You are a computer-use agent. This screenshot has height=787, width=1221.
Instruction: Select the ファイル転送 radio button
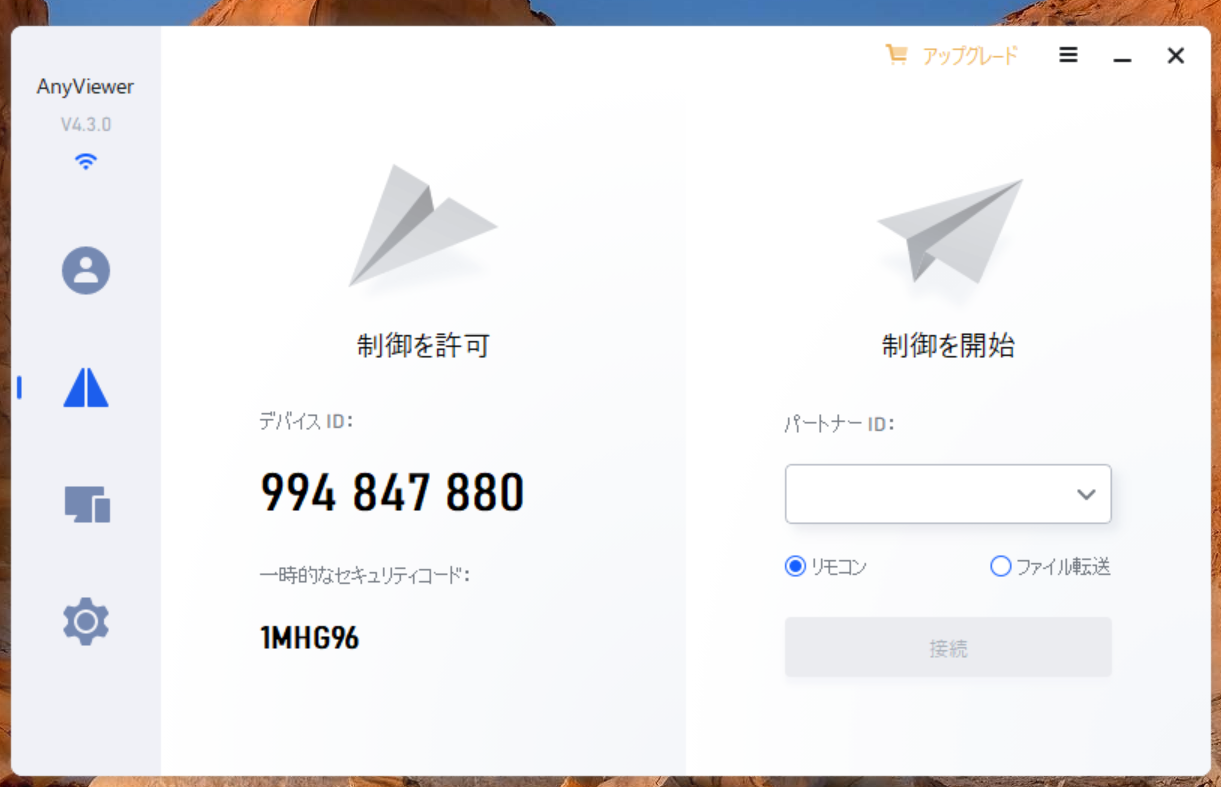[x=1000, y=567]
